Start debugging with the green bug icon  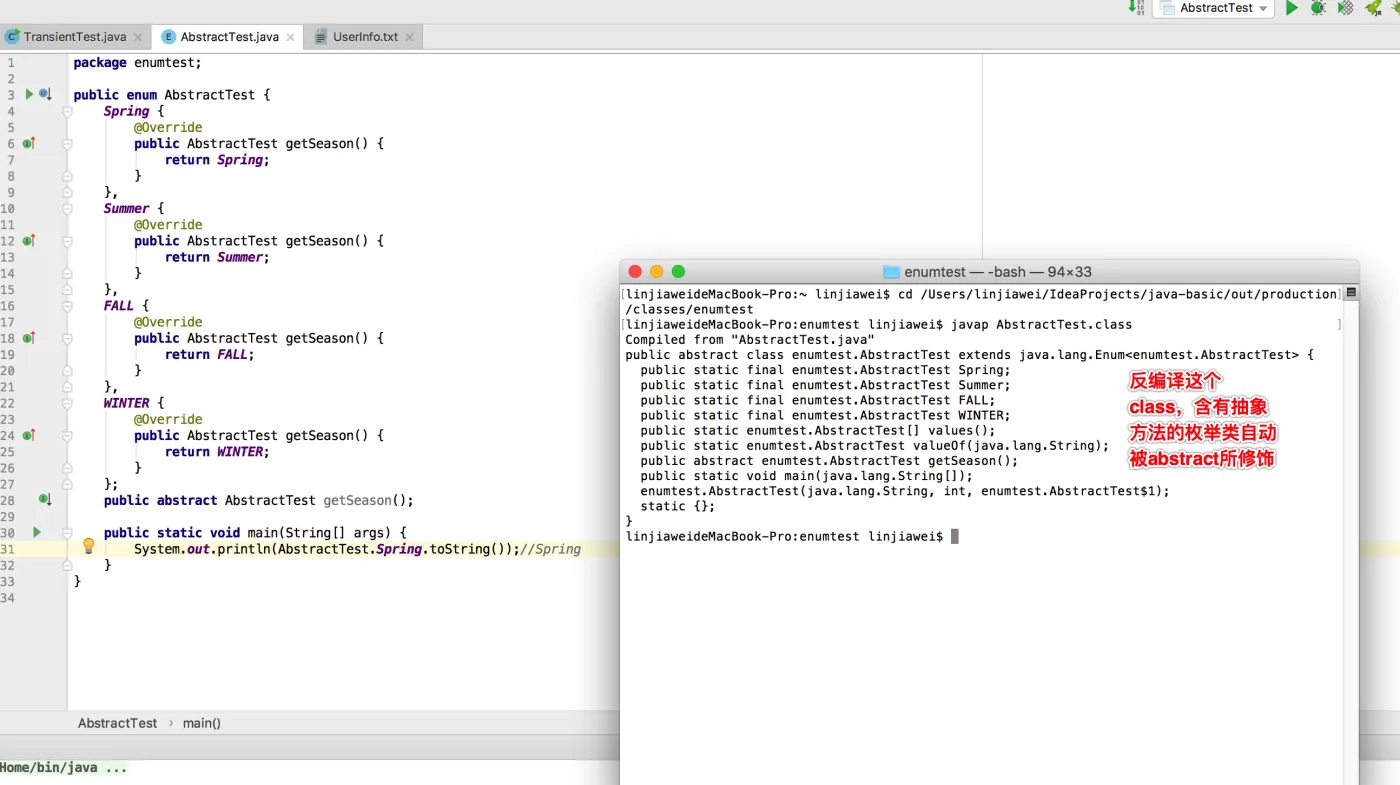[1318, 8]
